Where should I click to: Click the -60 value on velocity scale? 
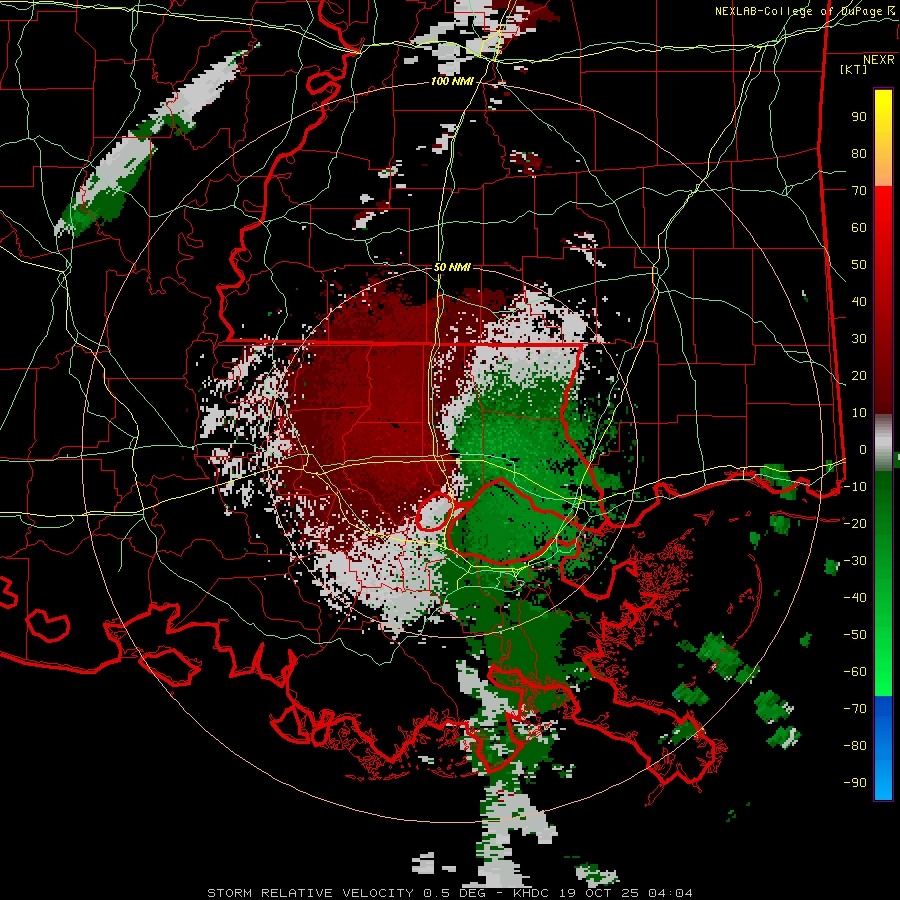(855, 672)
